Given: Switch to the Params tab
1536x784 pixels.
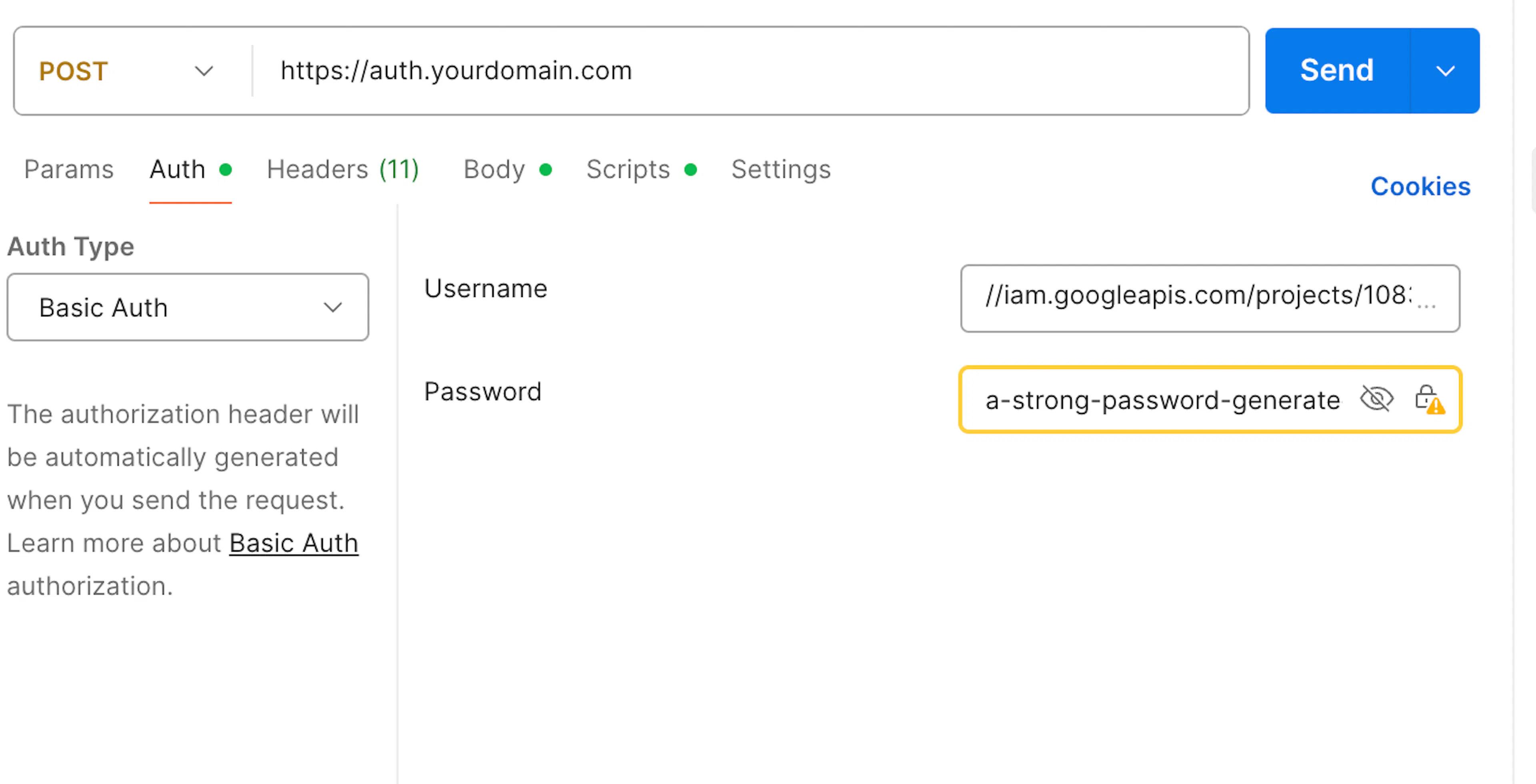Looking at the screenshot, I should coord(69,170).
